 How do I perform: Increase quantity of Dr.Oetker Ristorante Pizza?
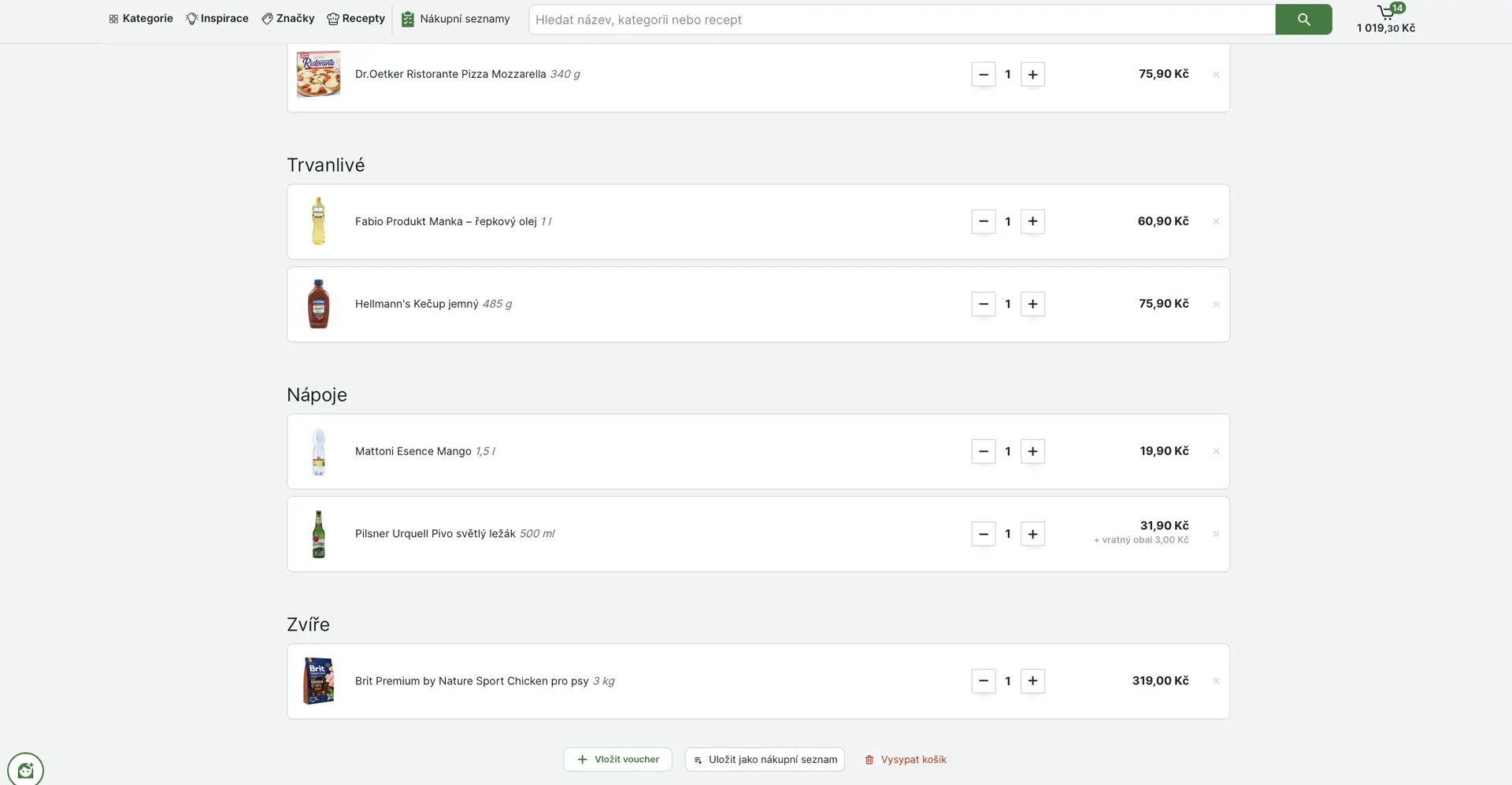coord(1033,75)
